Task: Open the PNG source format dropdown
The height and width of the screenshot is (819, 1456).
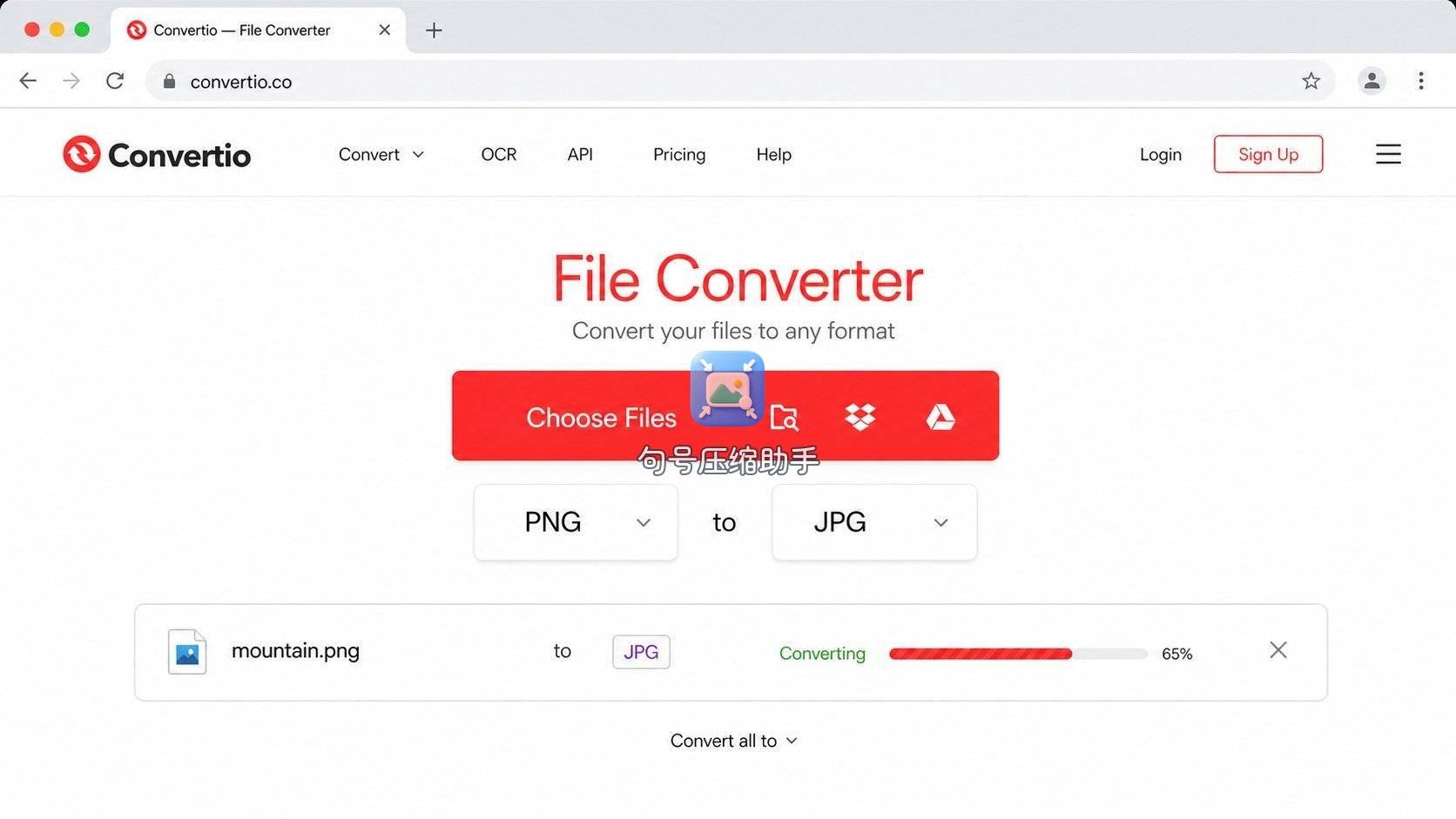Action: 576,522
